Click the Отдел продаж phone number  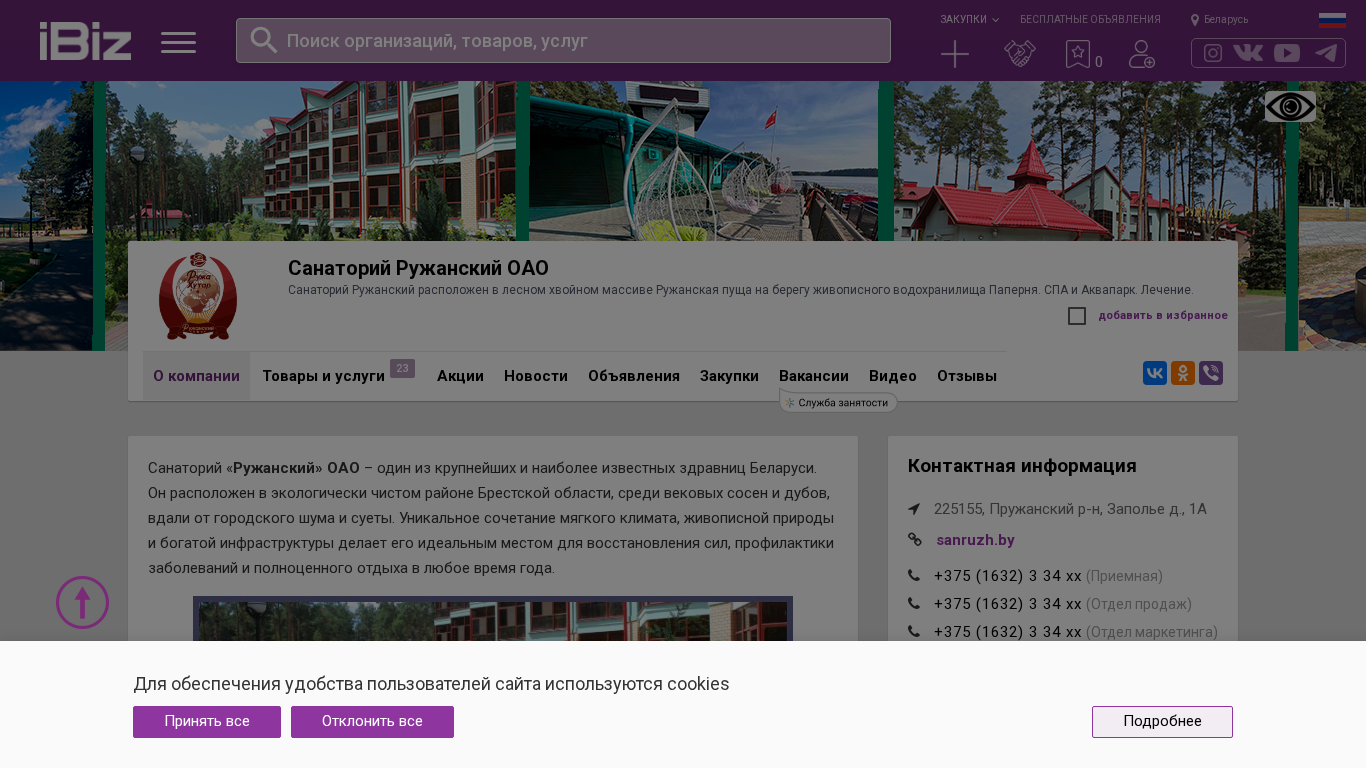pos(1007,604)
